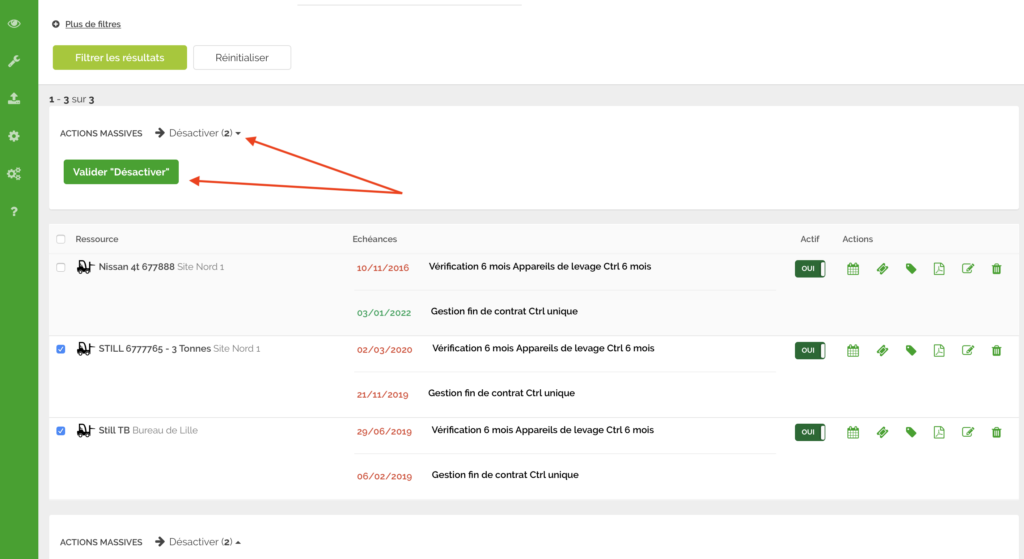Toggle the select-all checkbox beside Ressource
This screenshot has height=559, width=1024.
tap(61, 239)
